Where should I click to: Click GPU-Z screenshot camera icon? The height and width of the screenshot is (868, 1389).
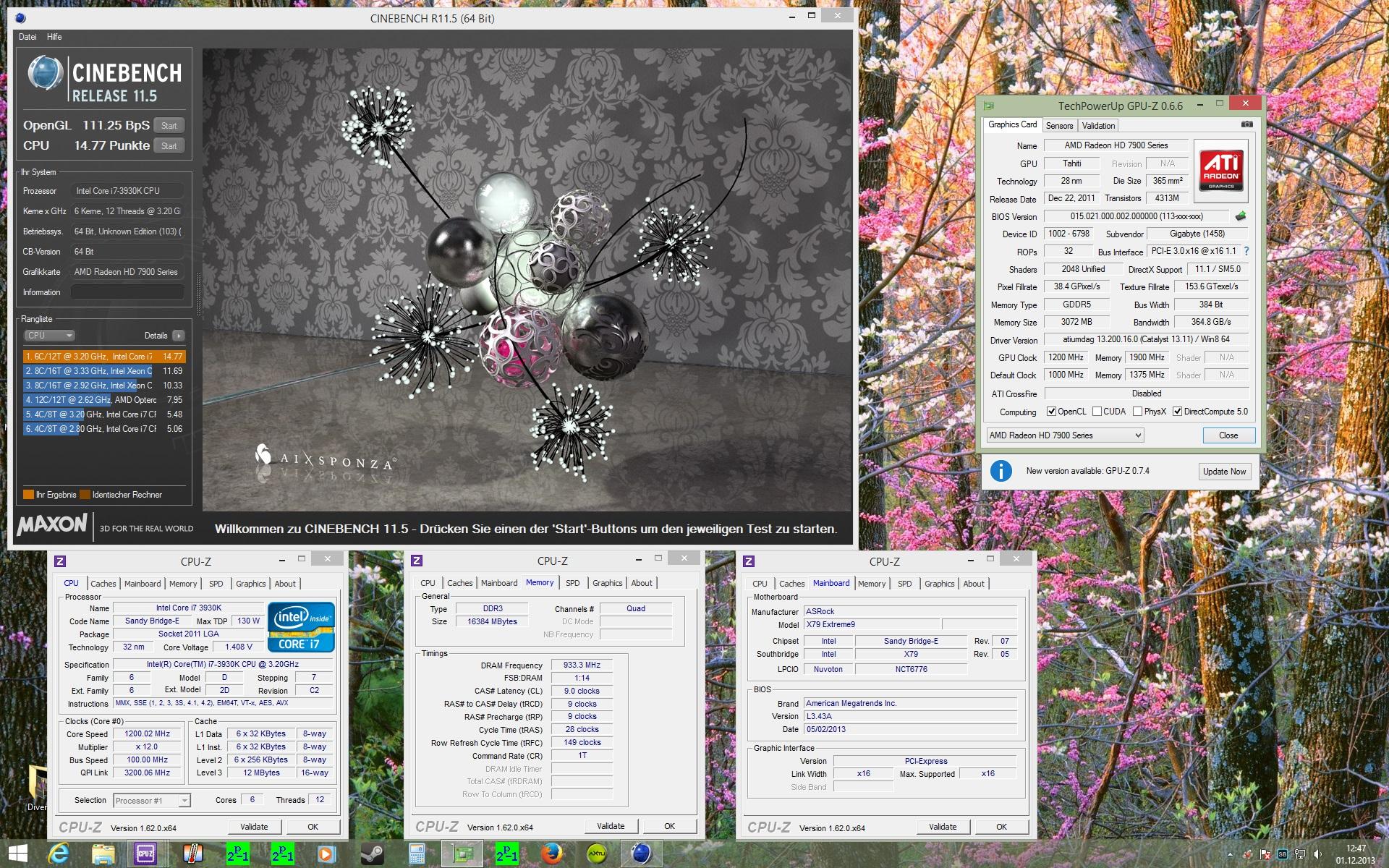click(x=1247, y=124)
